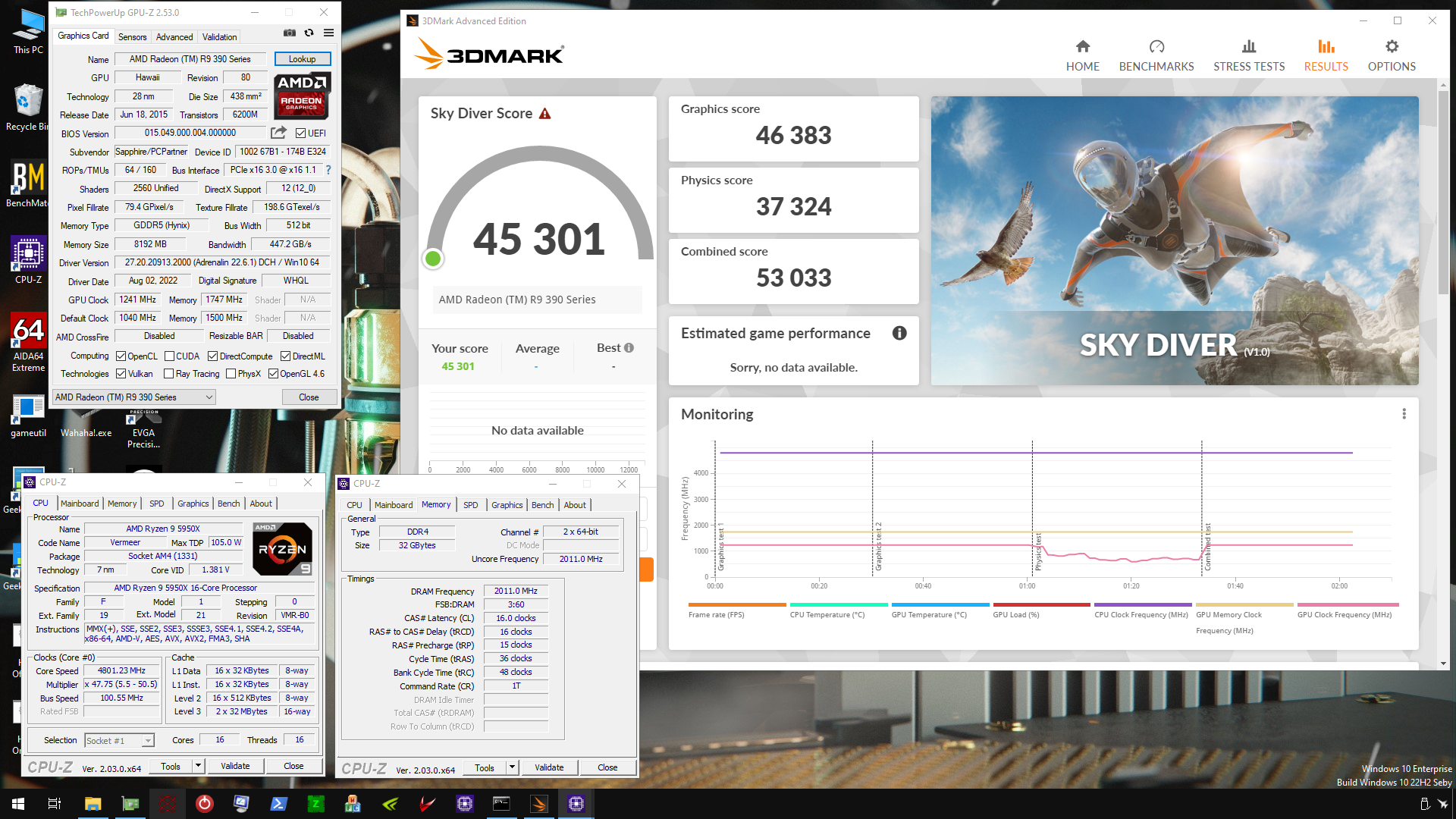Open Bench tab in left CPU-Z window
Screen dimensions: 1456x819
[228, 504]
